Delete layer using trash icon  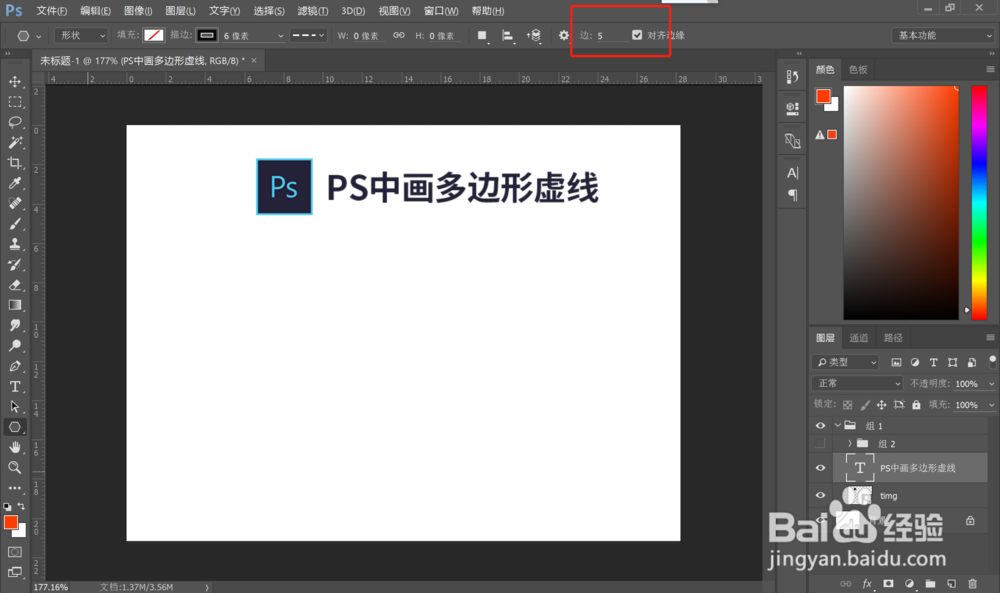click(x=973, y=583)
